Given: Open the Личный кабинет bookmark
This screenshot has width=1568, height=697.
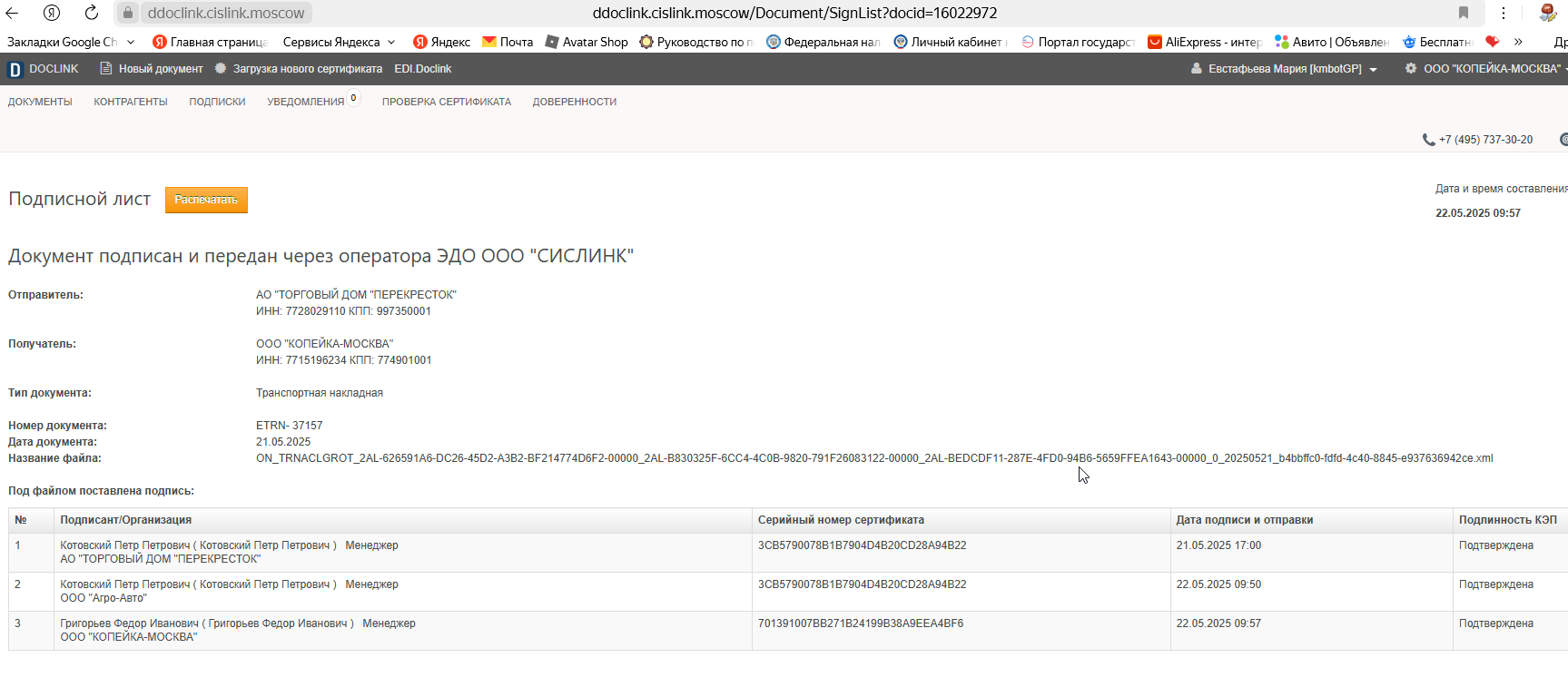Looking at the screenshot, I should [951, 42].
